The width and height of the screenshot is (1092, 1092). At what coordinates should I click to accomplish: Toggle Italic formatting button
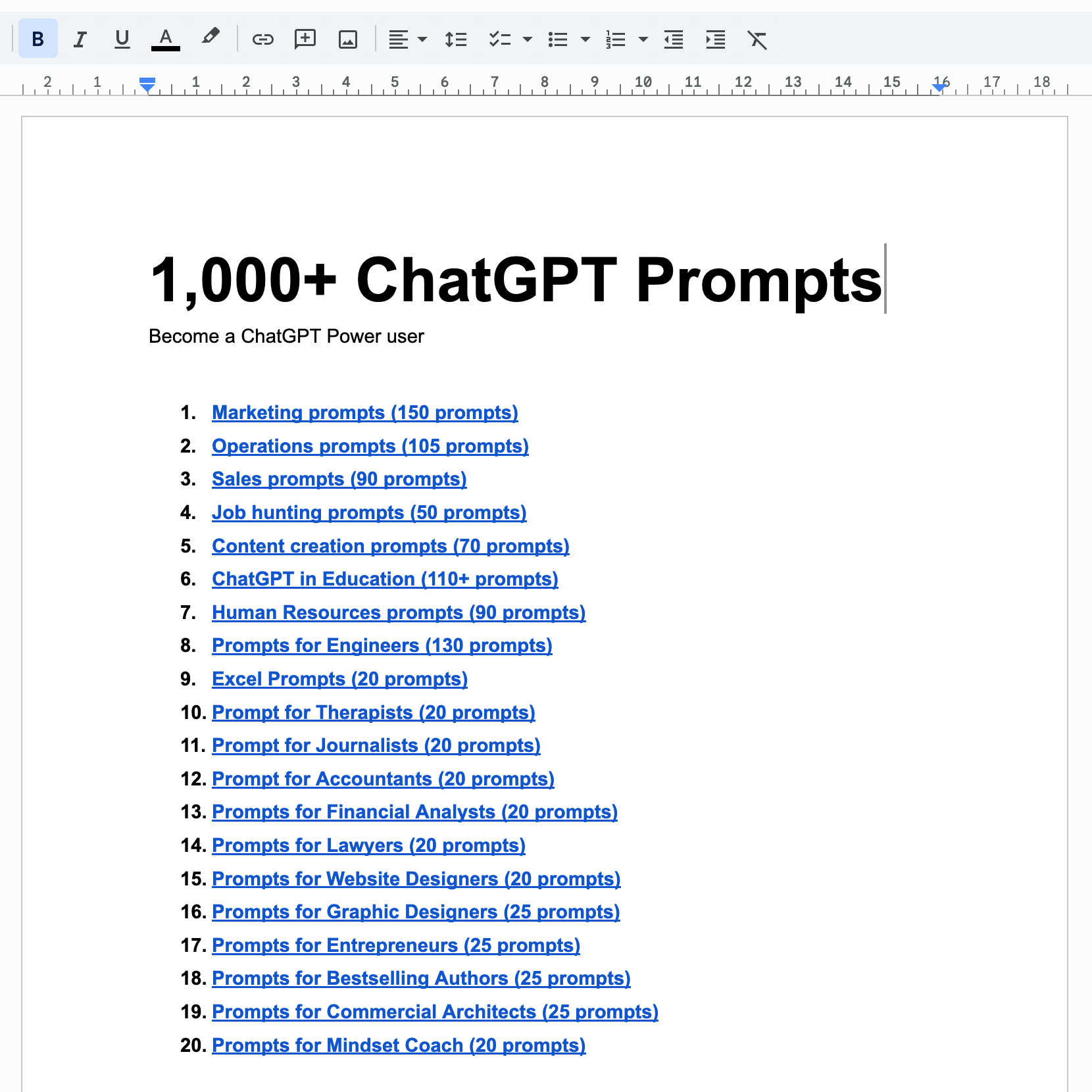80,39
